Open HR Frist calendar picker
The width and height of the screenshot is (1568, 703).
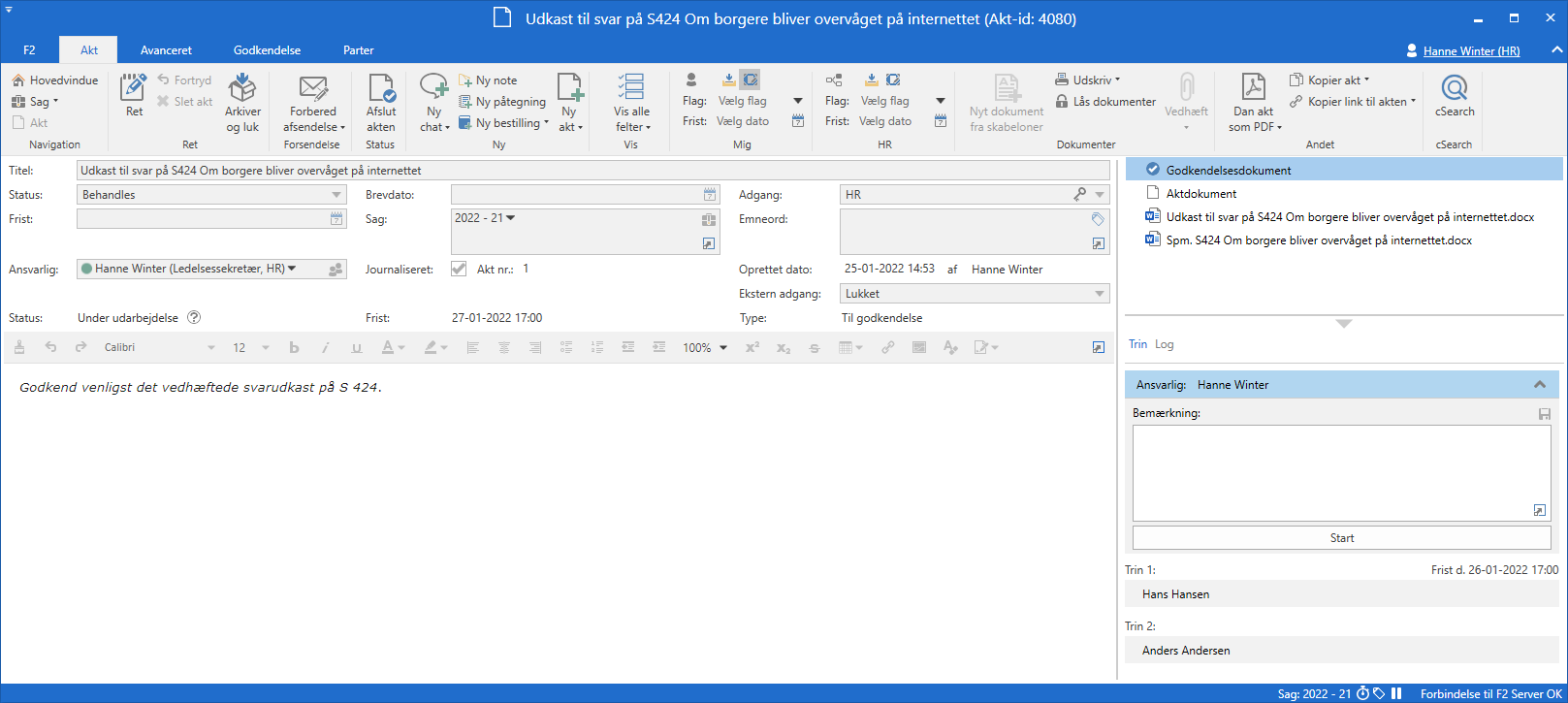tap(941, 121)
